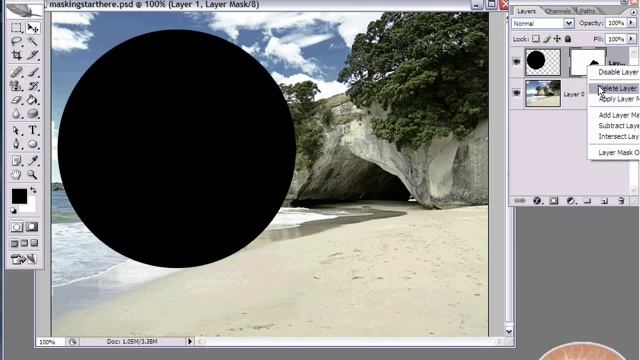Click the Add layer style icon
This screenshot has width=640, height=360.
(537, 201)
